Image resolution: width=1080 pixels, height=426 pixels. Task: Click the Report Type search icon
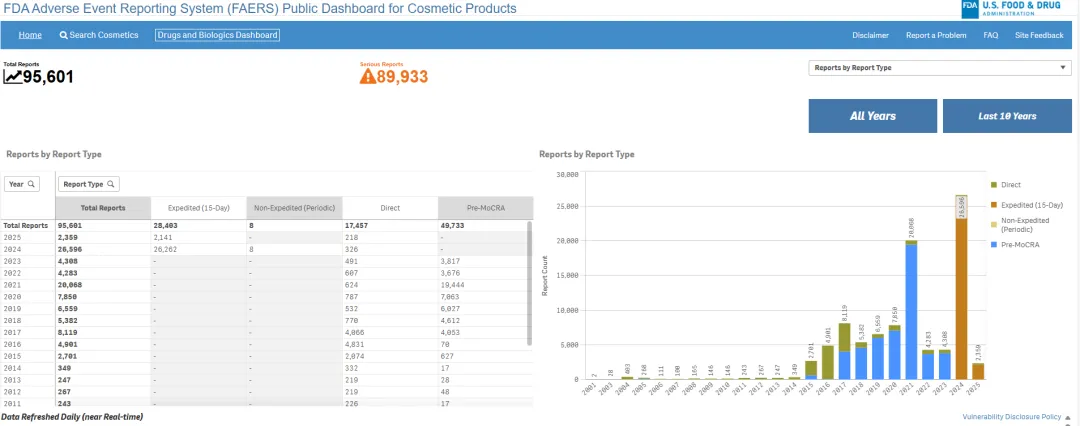pos(111,184)
